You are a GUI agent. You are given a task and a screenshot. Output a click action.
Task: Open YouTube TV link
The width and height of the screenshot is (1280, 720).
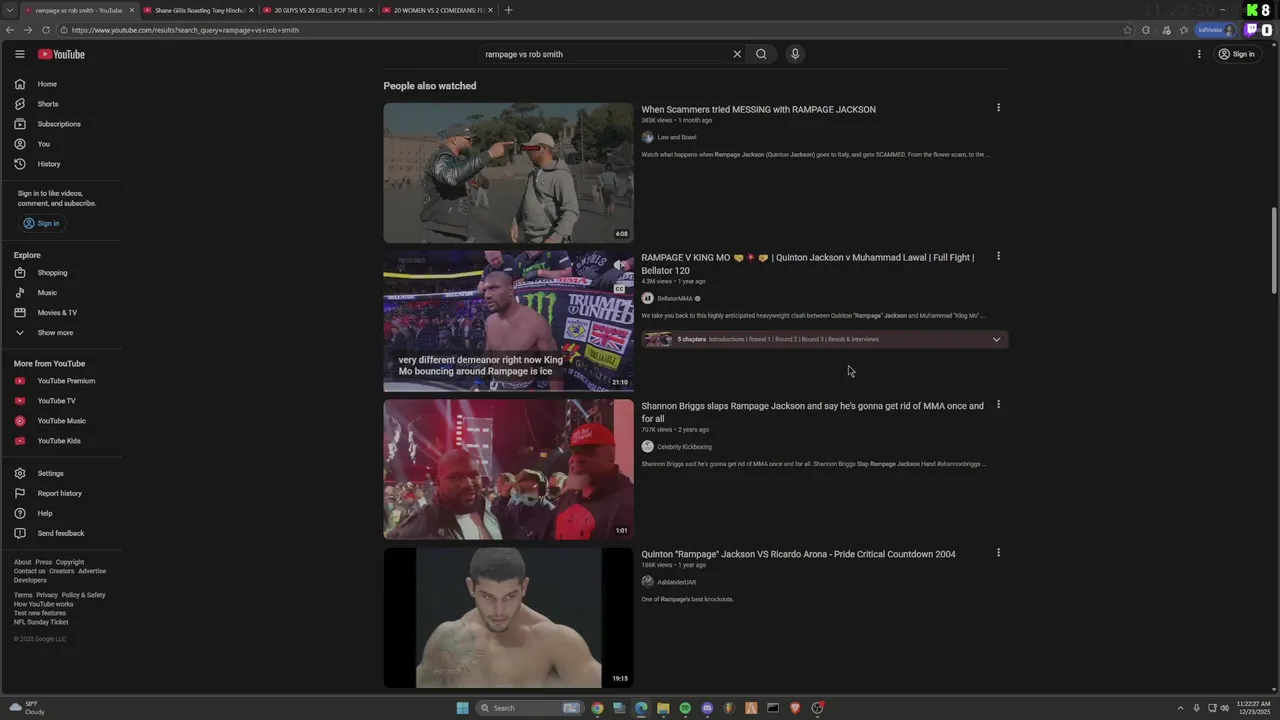tap(56, 401)
